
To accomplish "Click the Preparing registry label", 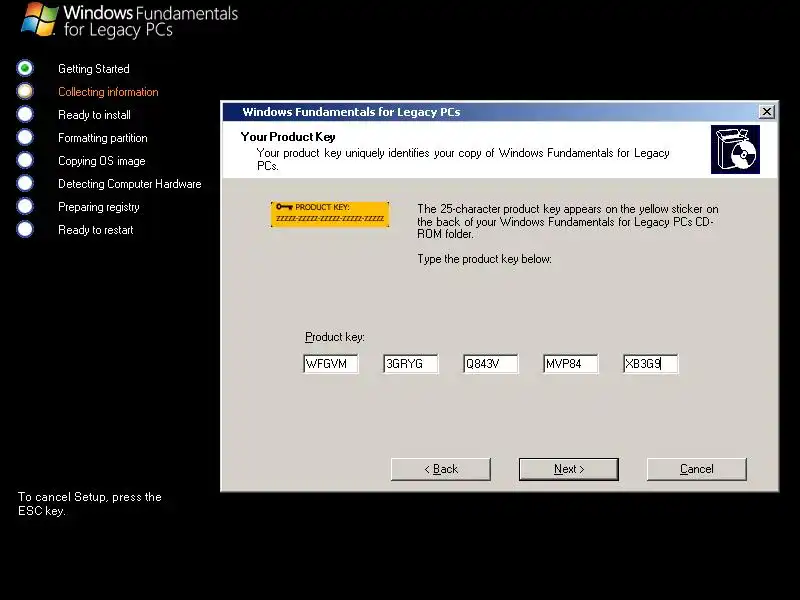I will point(98,207).
